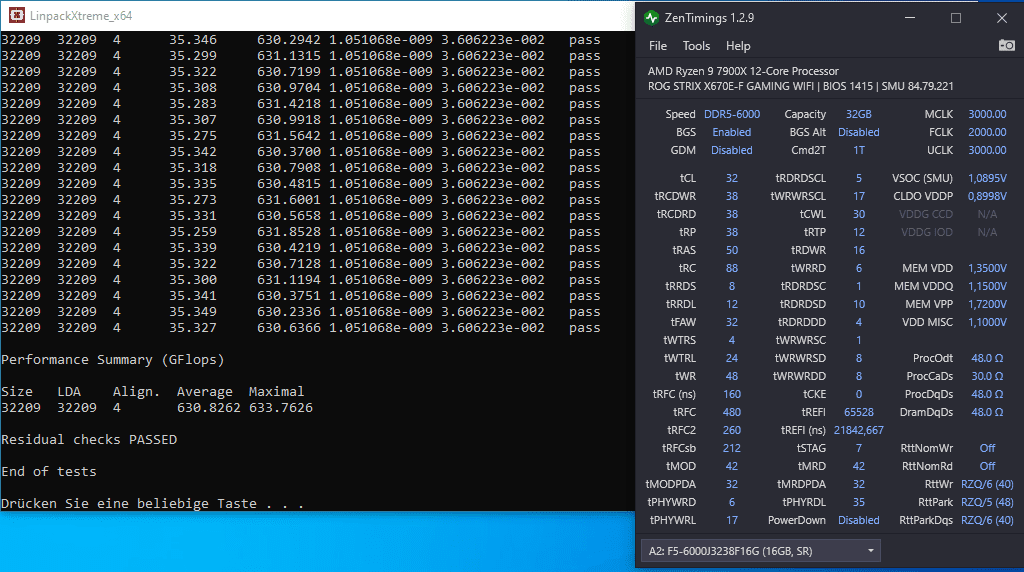Open the Help menu in ZenTimings
Image resolution: width=1024 pixels, height=572 pixels.
738,46
